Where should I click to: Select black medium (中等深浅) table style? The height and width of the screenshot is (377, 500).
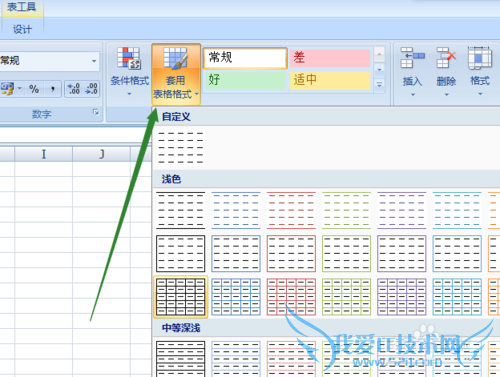pyautogui.click(x=180, y=358)
